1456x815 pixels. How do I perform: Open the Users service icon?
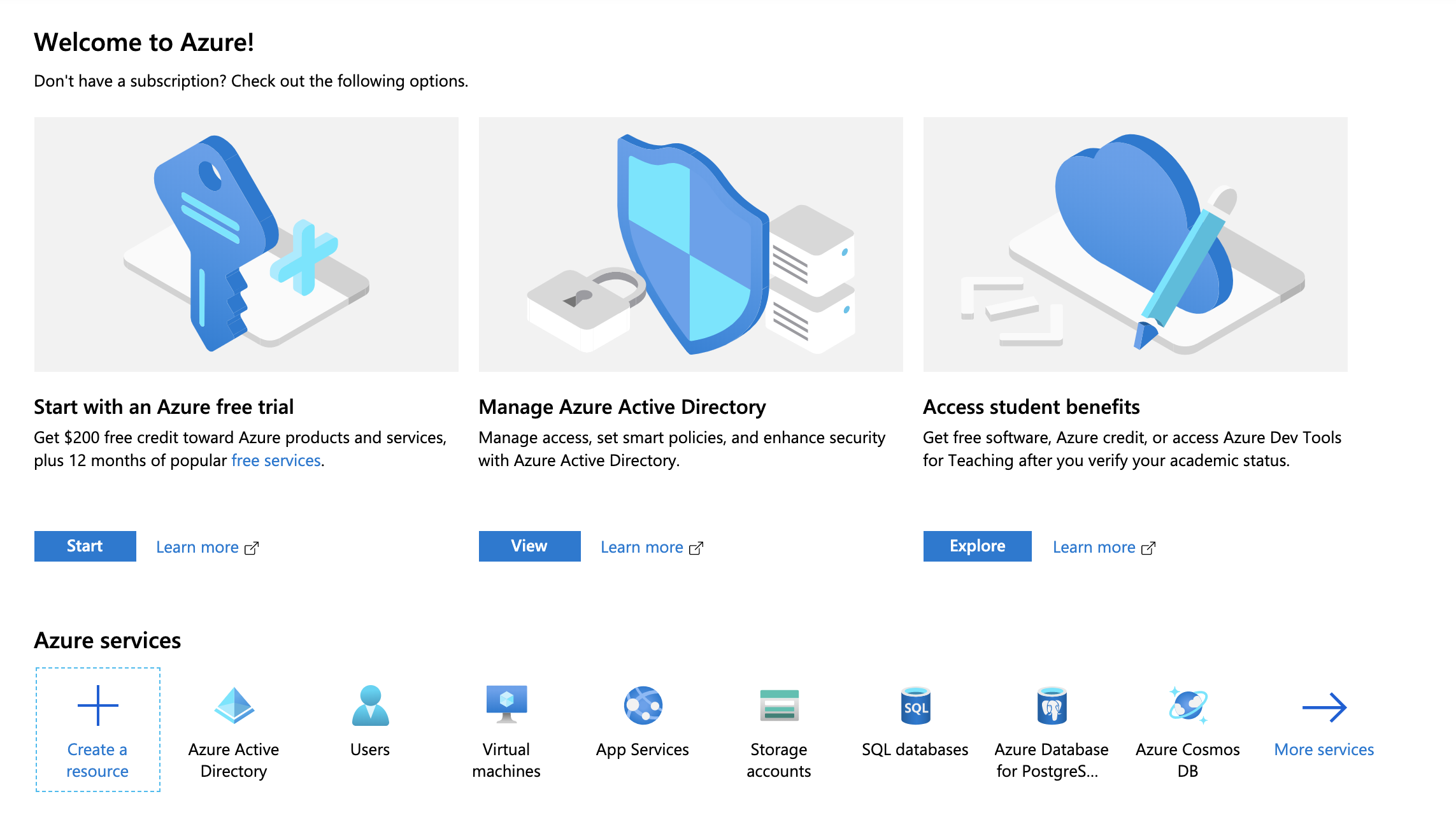point(370,705)
